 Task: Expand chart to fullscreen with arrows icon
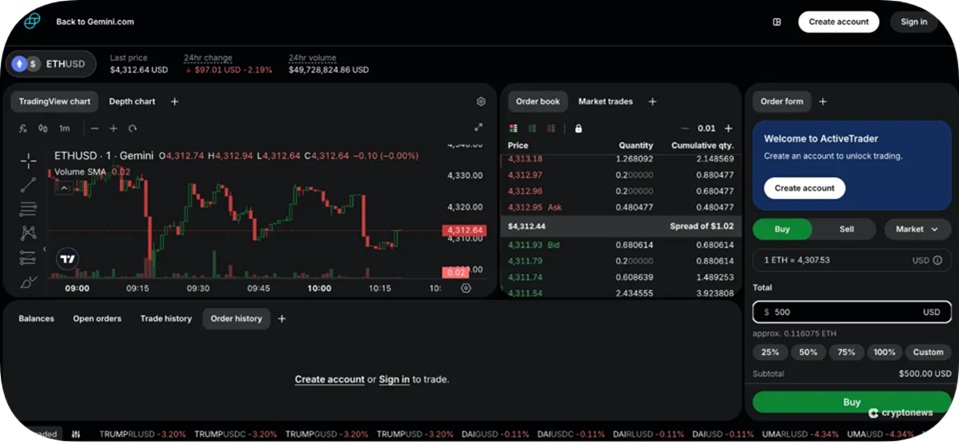point(478,127)
